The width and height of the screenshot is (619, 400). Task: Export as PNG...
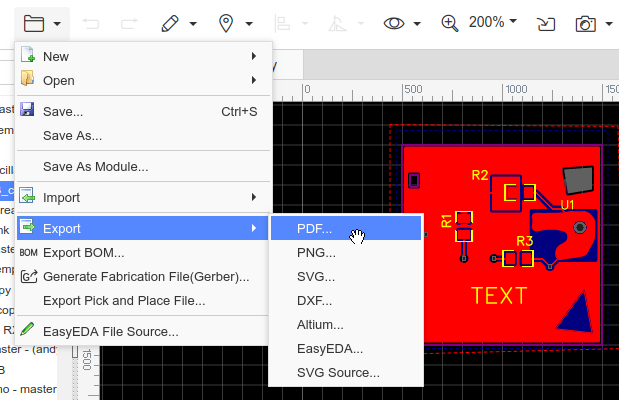click(346, 253)
